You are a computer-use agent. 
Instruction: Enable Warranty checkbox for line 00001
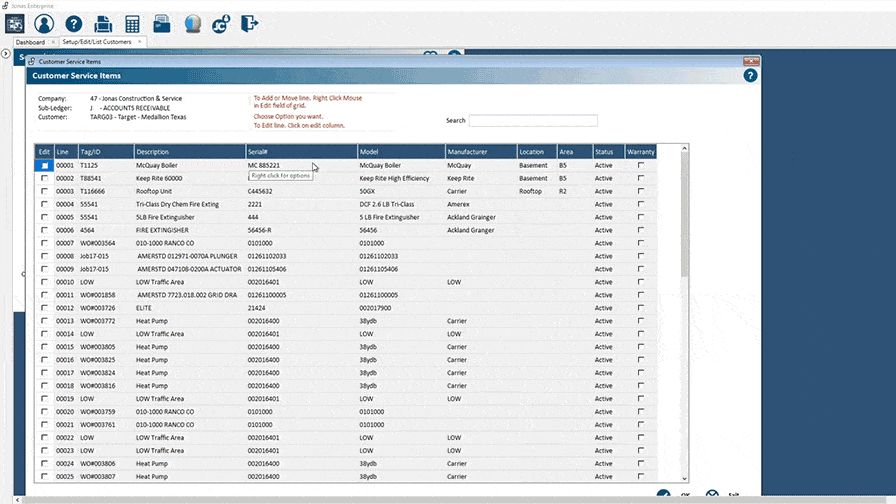click(641, 165)
